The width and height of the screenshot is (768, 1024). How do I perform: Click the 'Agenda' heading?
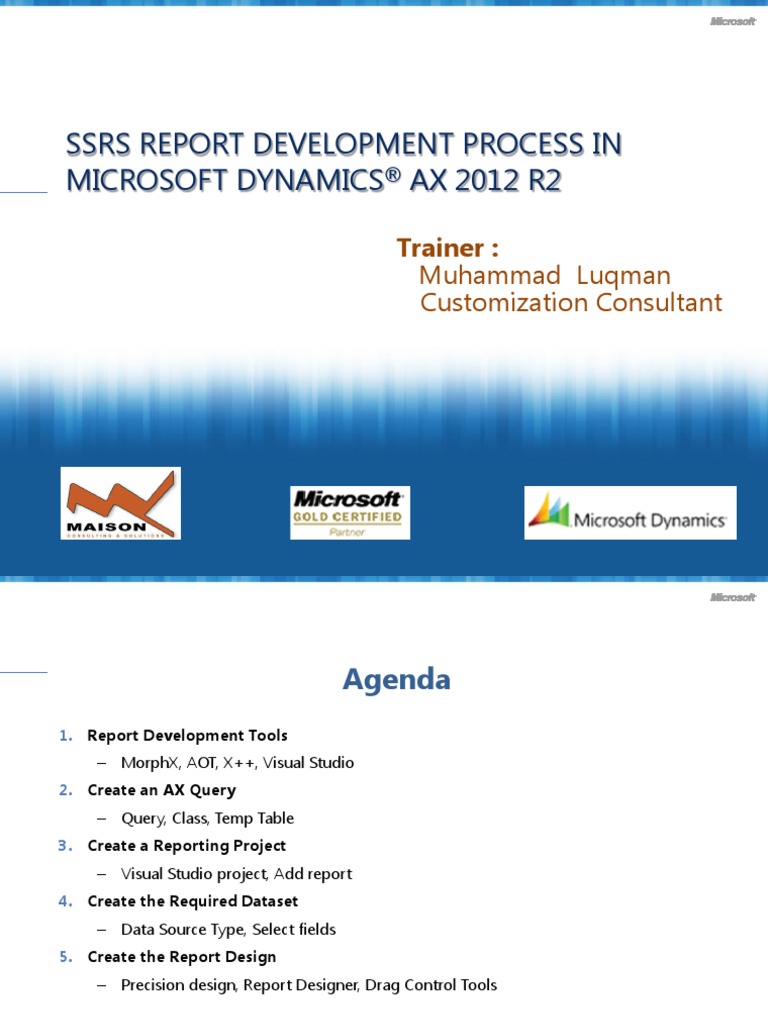[396, 679]
